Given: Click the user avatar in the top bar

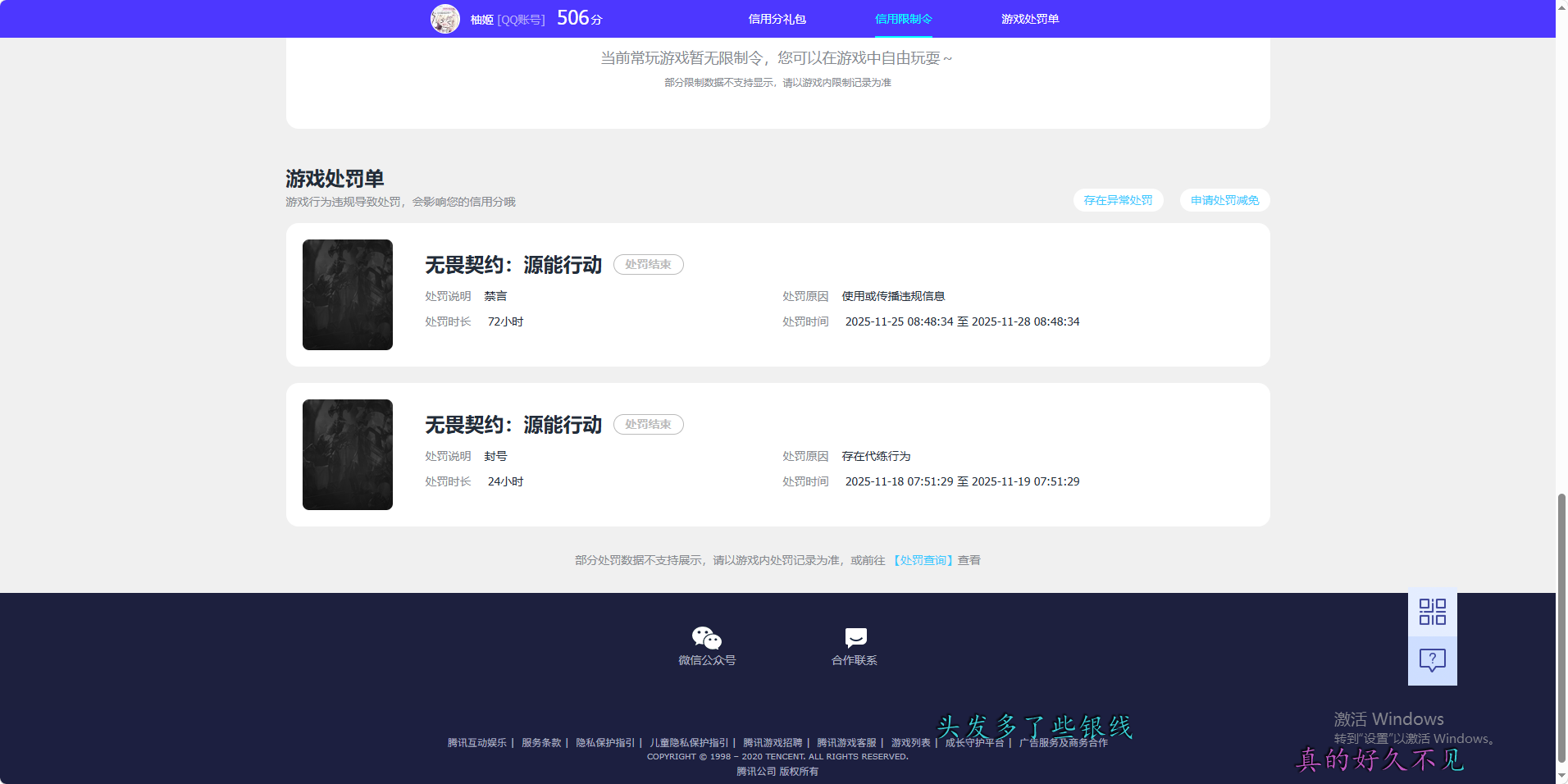Looking at the screenshot, I should 445,18.
